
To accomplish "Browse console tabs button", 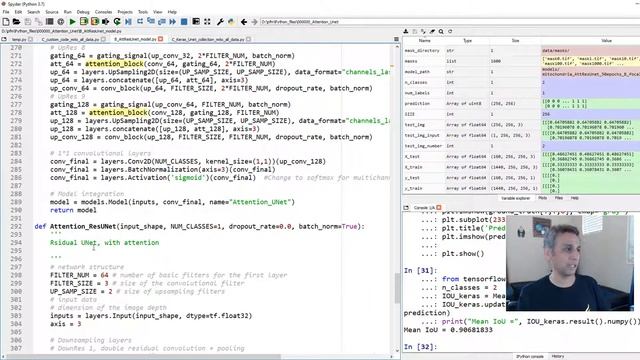I will [406, 208].
